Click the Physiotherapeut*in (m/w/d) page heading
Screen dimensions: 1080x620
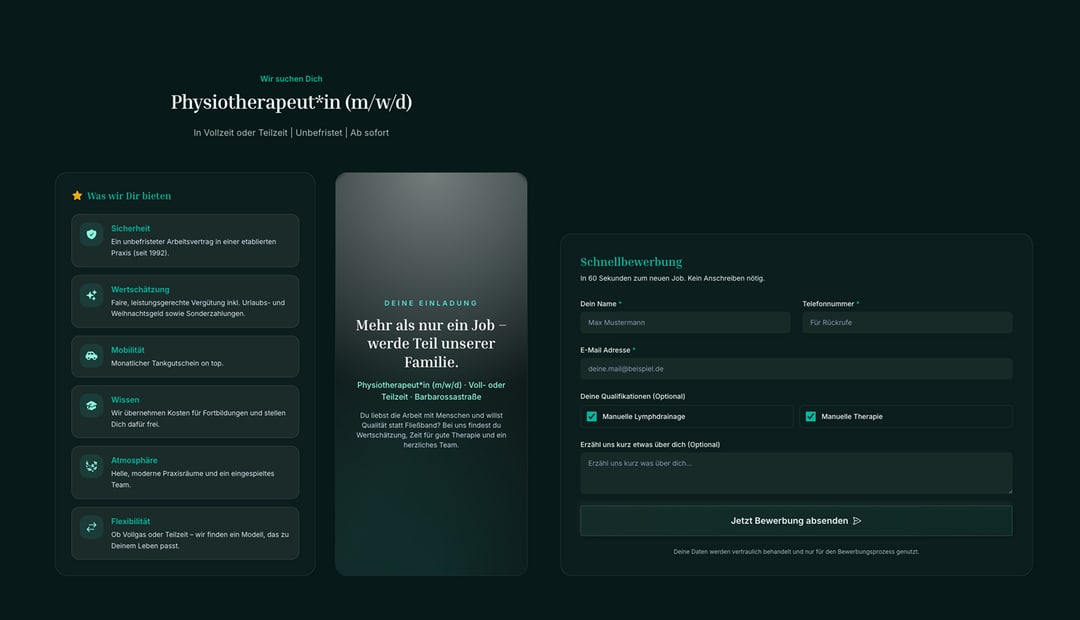[x=291, y=103]
